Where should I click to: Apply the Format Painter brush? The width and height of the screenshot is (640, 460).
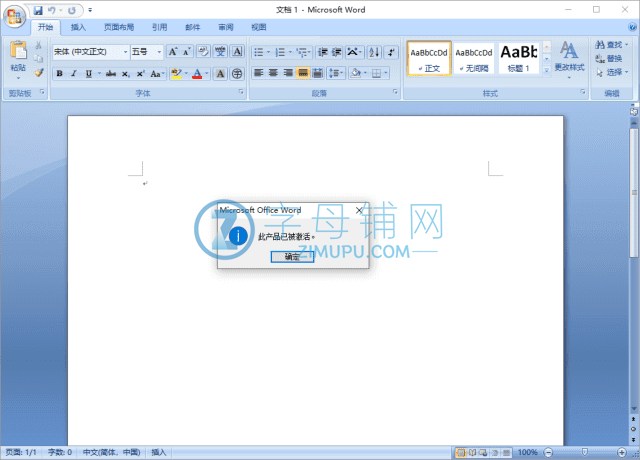point(39,73)
